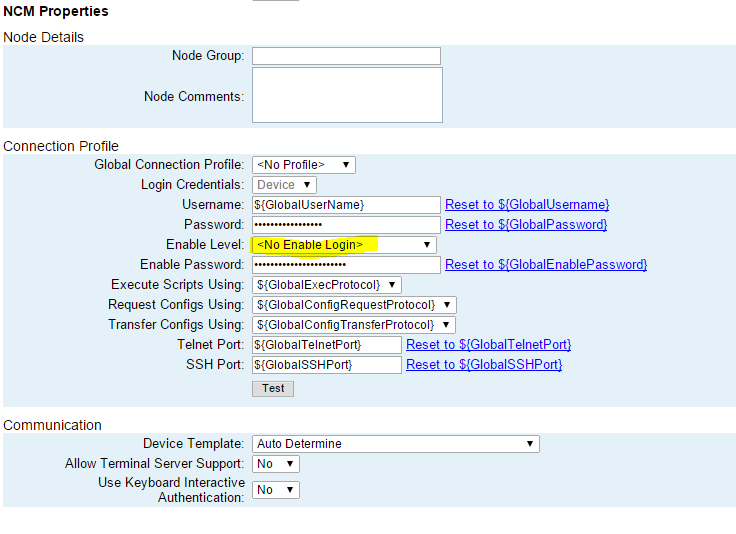Click the Enable Level label

pos(205,244)
